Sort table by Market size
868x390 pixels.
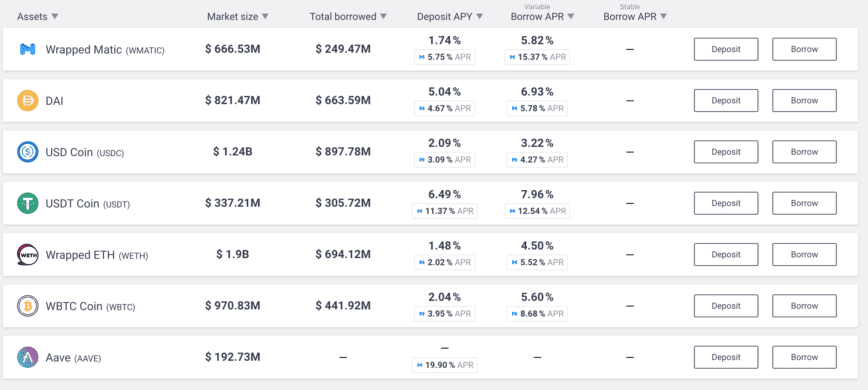[237, 17]
